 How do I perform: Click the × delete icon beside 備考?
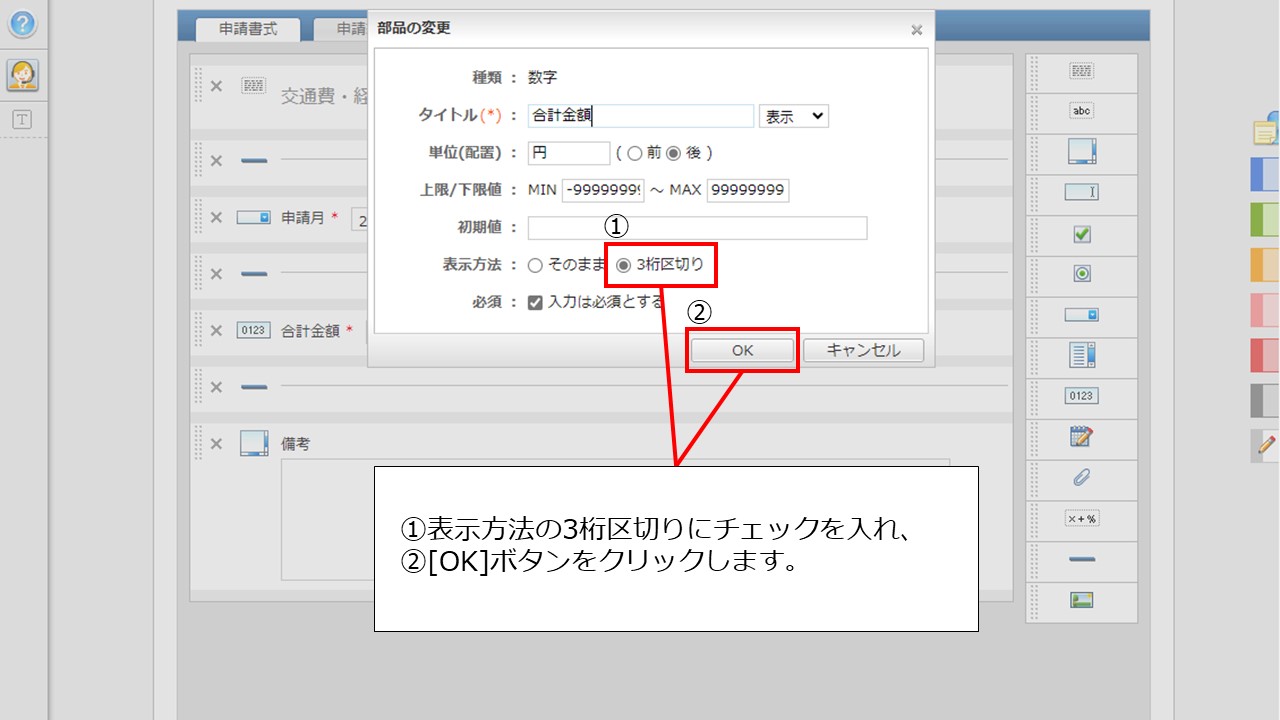214,442
